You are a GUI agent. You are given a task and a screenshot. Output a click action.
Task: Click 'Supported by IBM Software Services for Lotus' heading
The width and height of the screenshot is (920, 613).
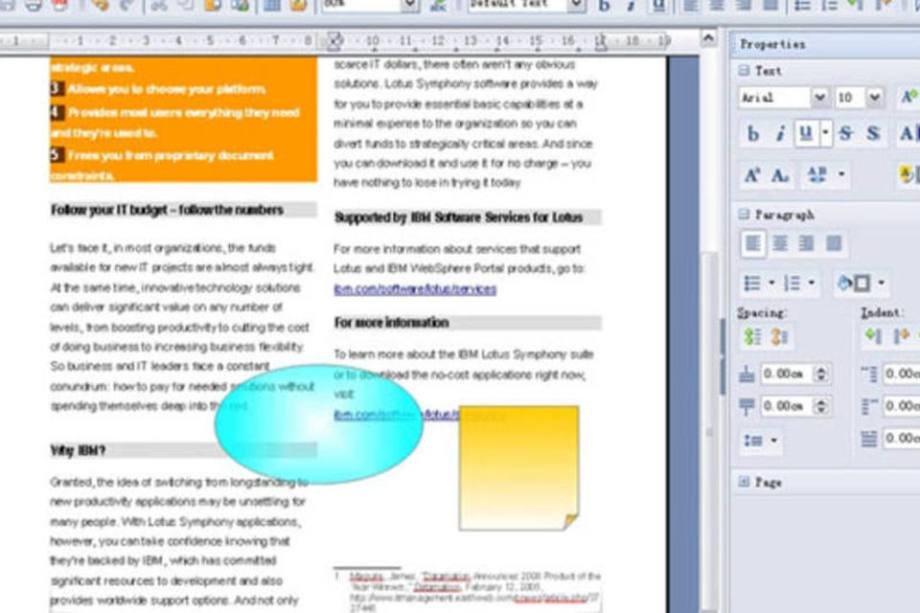tap(458, 218)
